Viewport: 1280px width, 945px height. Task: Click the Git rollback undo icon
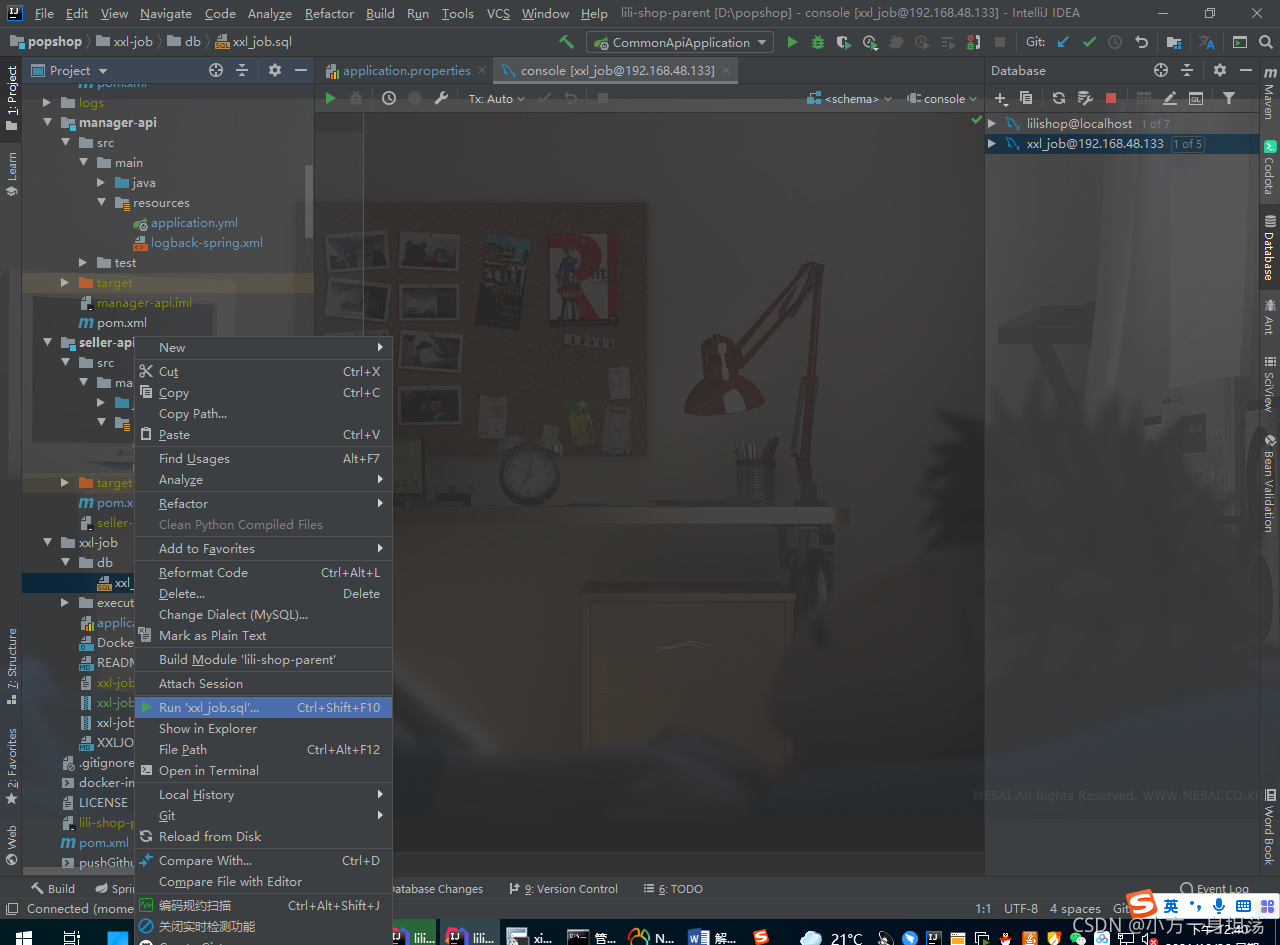click(1142, 42)
